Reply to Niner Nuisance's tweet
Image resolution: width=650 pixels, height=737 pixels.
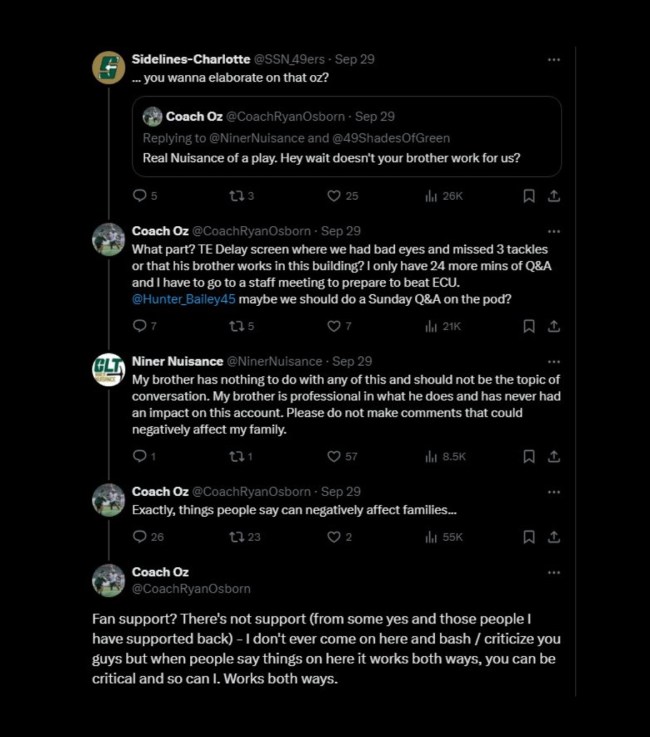coord(139,456)
